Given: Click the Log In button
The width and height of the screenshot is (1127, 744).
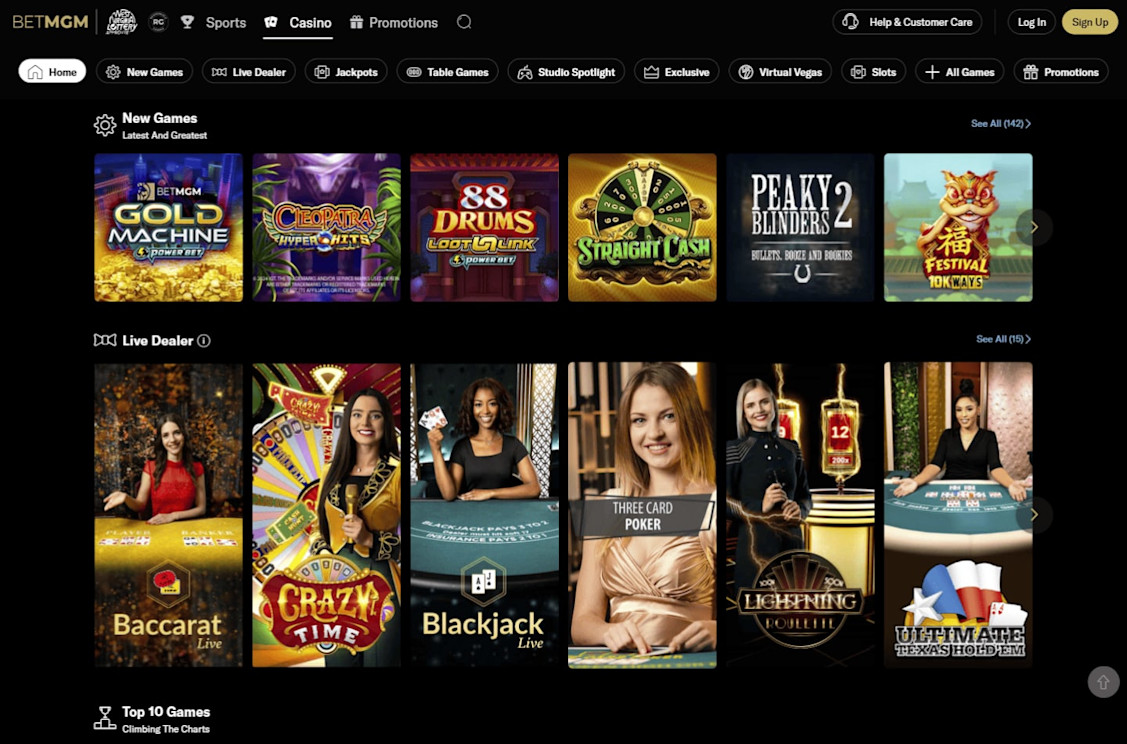Looking at the screenshot, I should (1031, 22).
